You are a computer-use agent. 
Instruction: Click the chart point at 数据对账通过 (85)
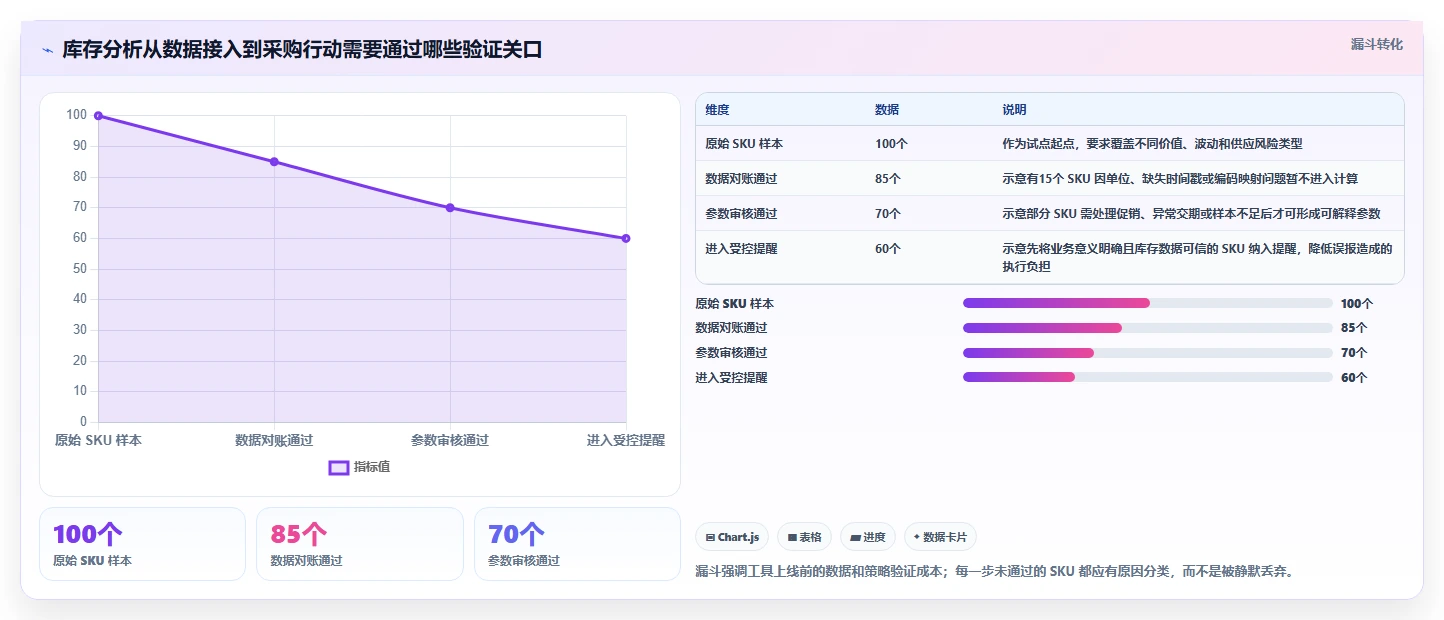[x=274, y=162]
